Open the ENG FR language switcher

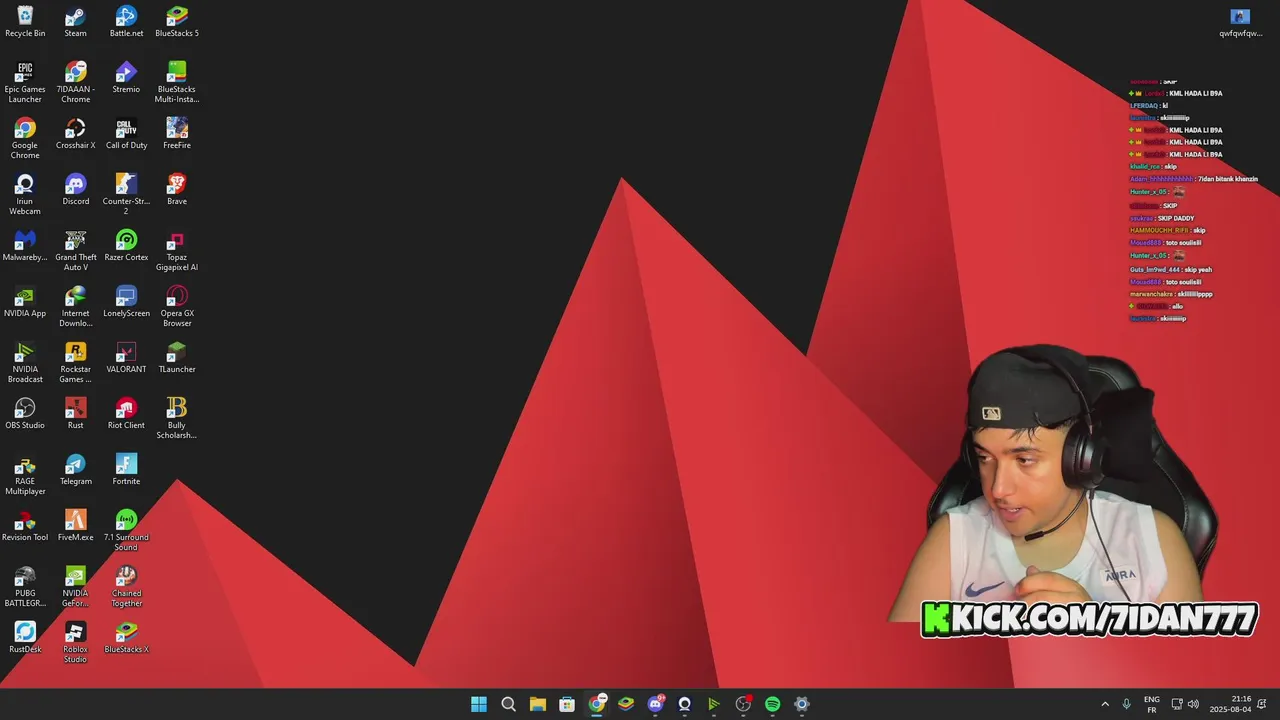click(1152, 704)
